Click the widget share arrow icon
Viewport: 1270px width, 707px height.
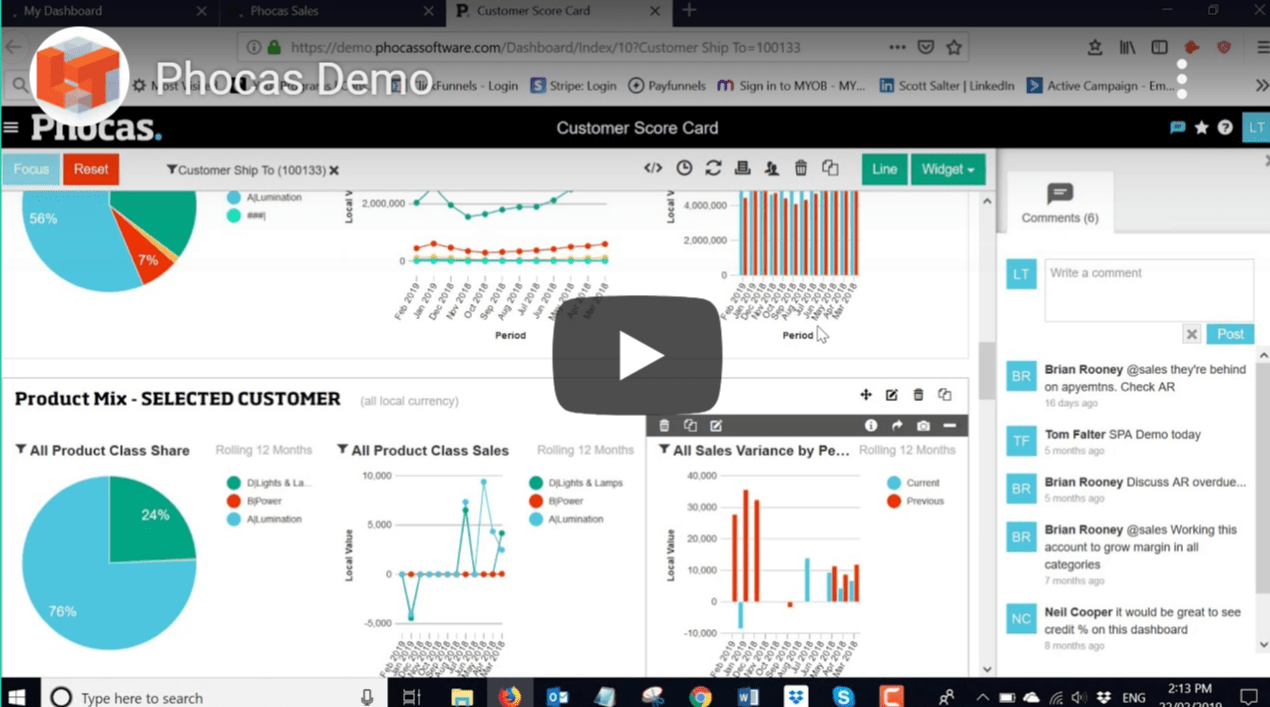click(x=897, y=426)
